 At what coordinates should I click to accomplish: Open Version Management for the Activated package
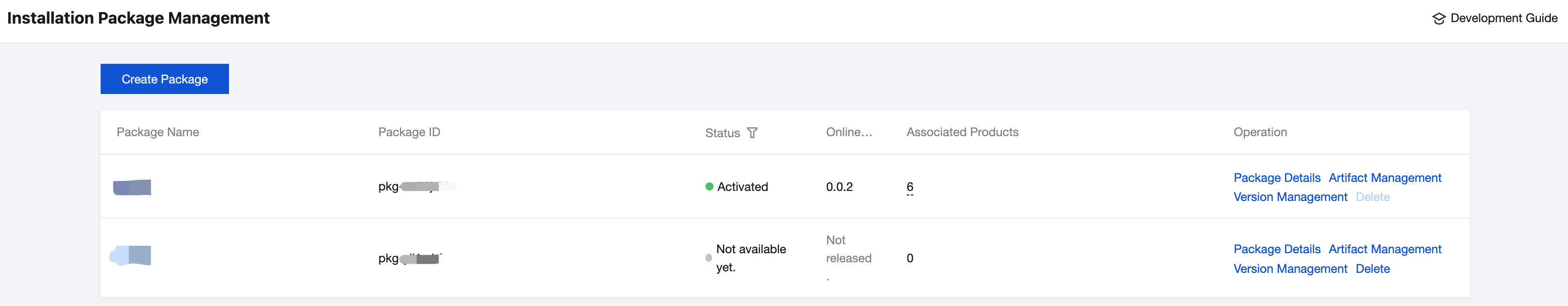point(1290,197)
